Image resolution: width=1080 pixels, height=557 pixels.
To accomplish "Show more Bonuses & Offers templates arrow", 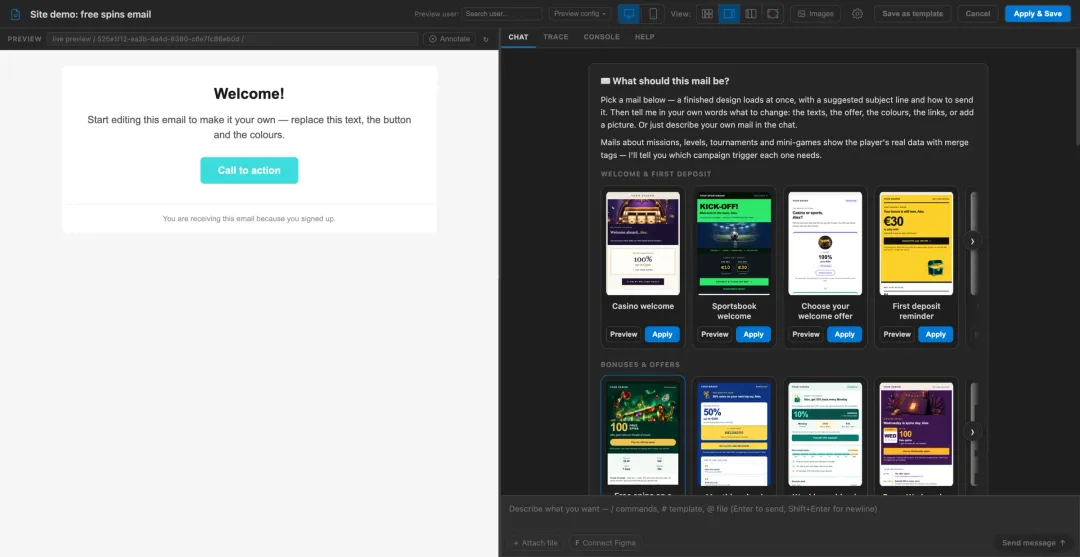I will click(972, 432).
